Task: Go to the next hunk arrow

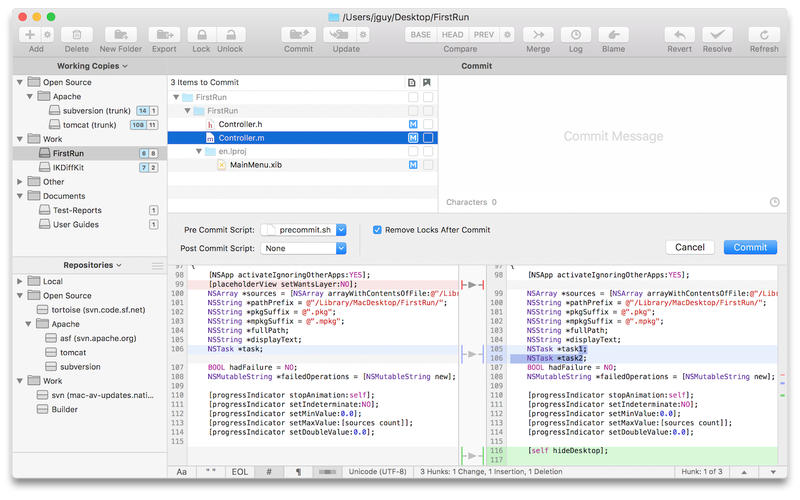Action: pyautogui.click(x=773, y=472)
